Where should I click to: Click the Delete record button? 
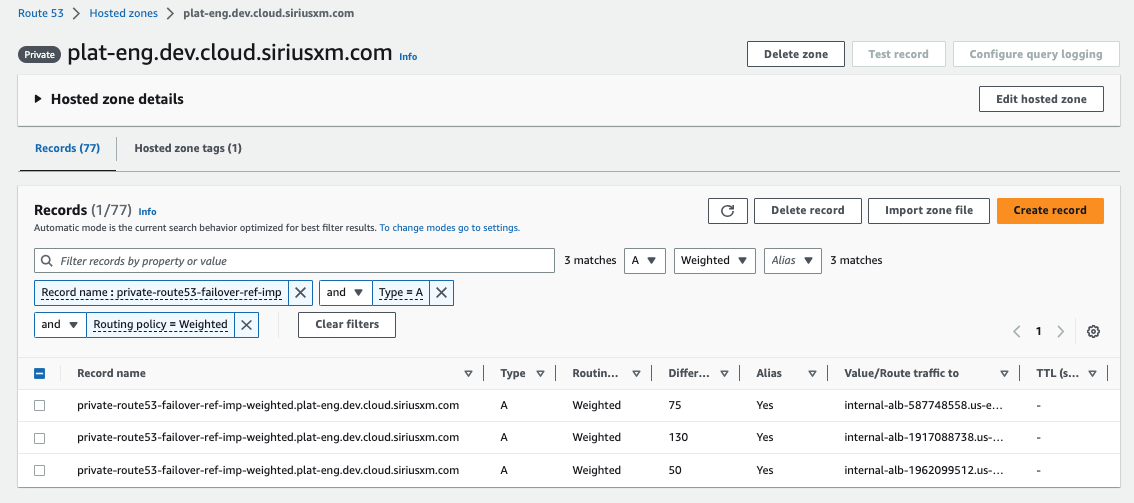808,210
